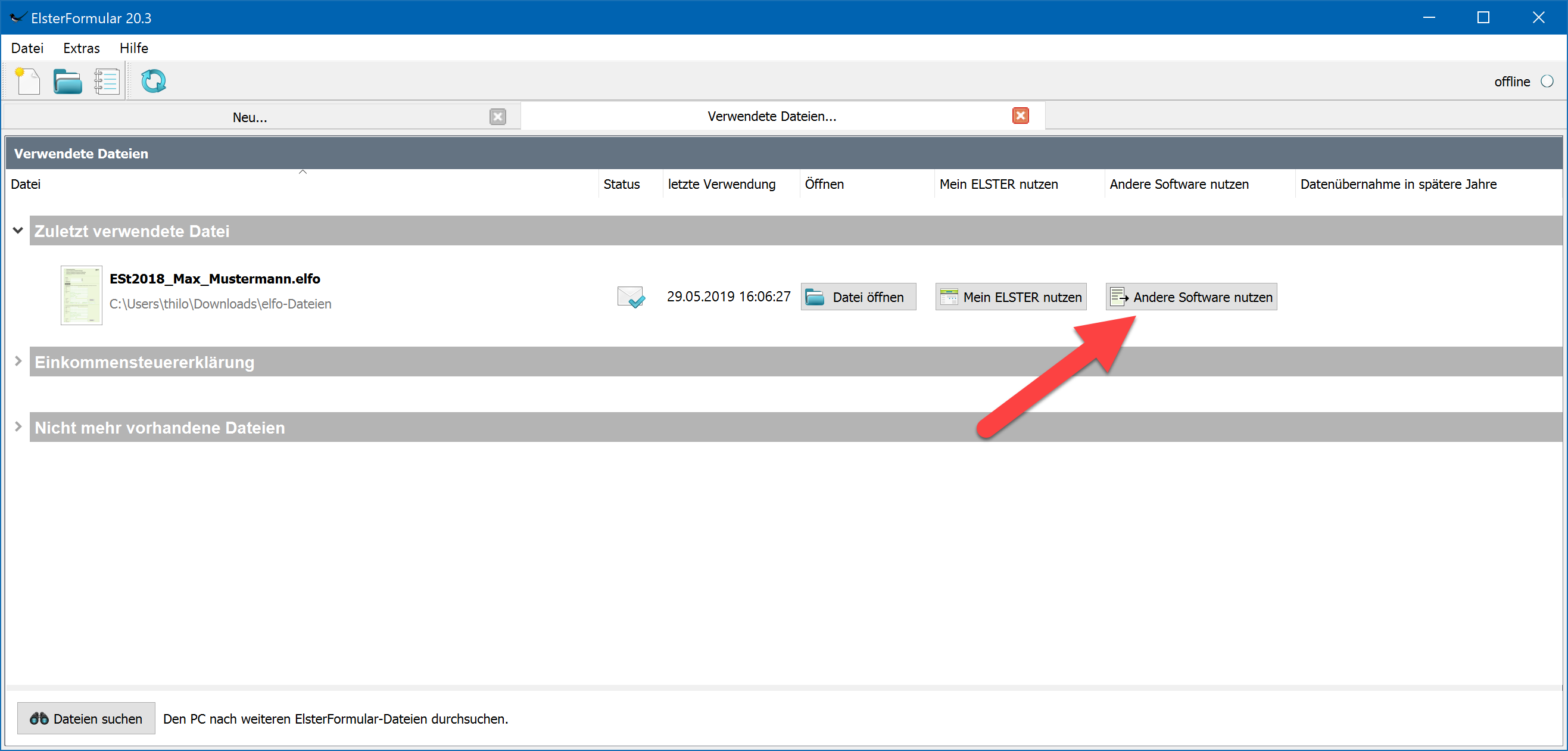Toggle the offline status indicator
Viewport: 1568px width, 751px height.
1547,82
